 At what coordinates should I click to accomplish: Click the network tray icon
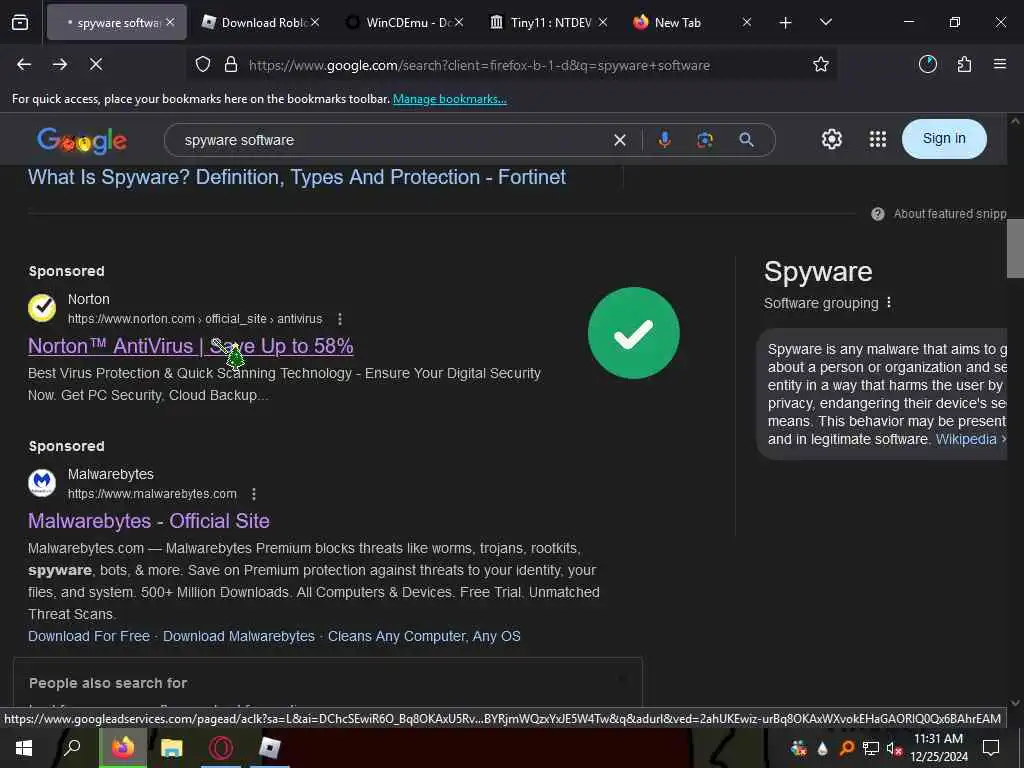(870, 748)
